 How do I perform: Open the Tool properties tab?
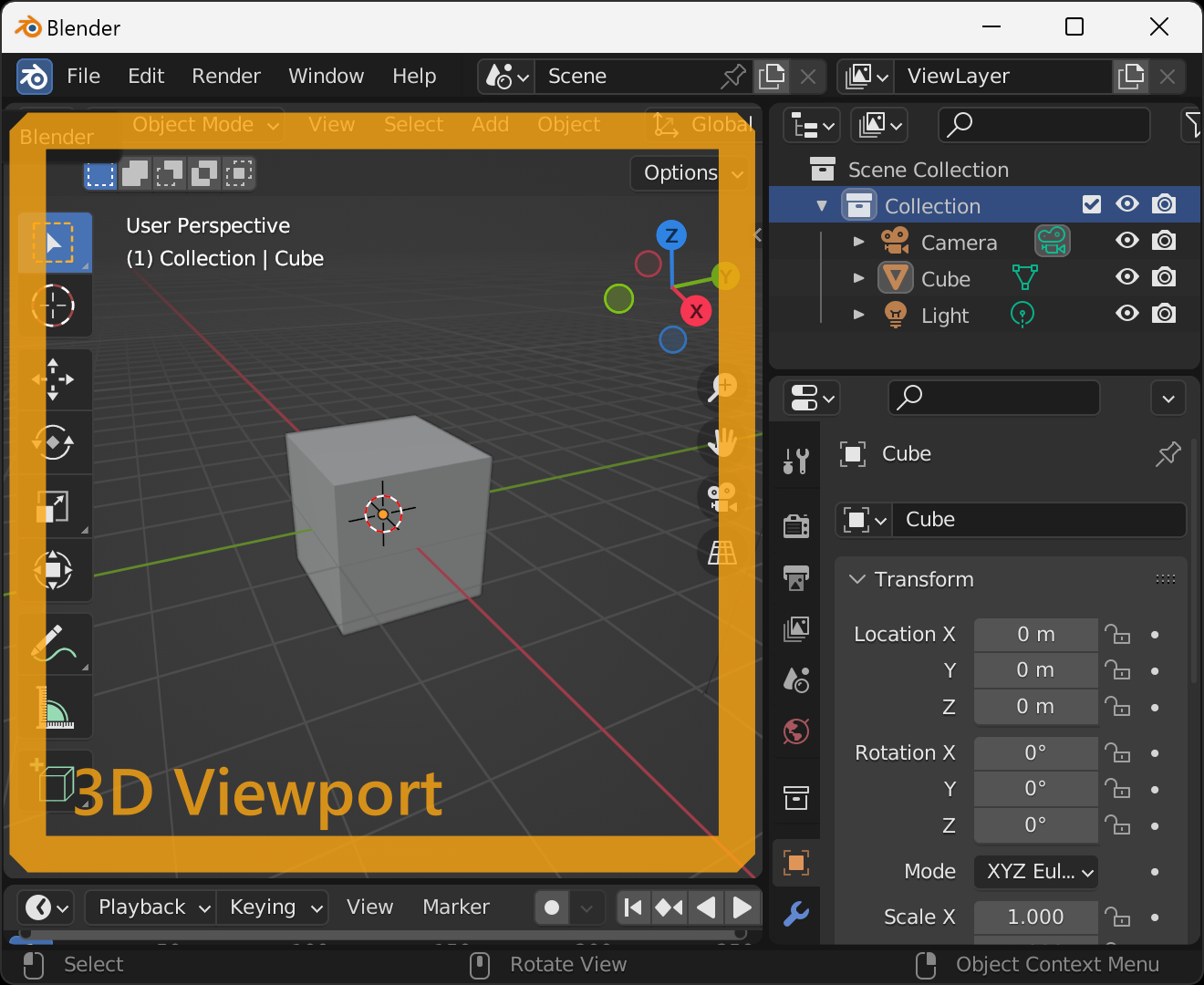pos(796,461)
